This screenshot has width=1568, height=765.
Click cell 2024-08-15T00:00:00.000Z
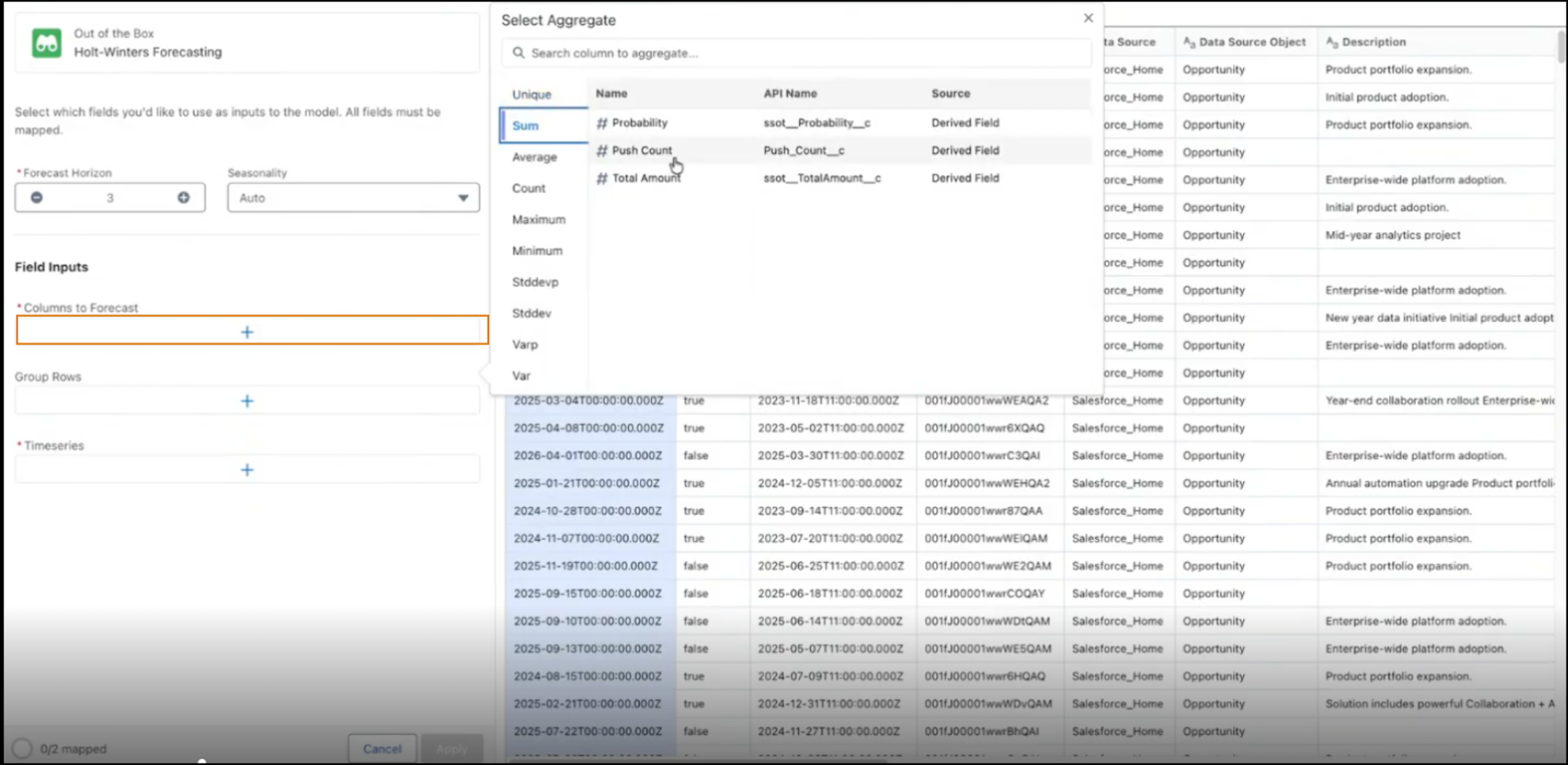[x=588, y=676]
